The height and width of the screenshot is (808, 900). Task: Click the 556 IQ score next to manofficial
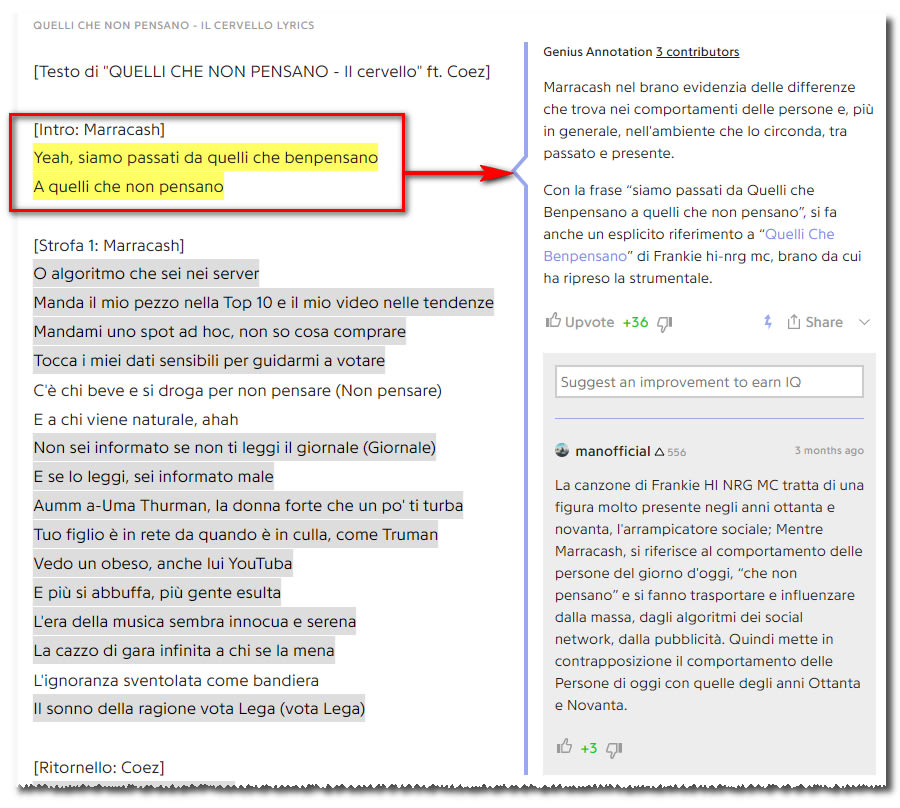[x=676, y=452]
